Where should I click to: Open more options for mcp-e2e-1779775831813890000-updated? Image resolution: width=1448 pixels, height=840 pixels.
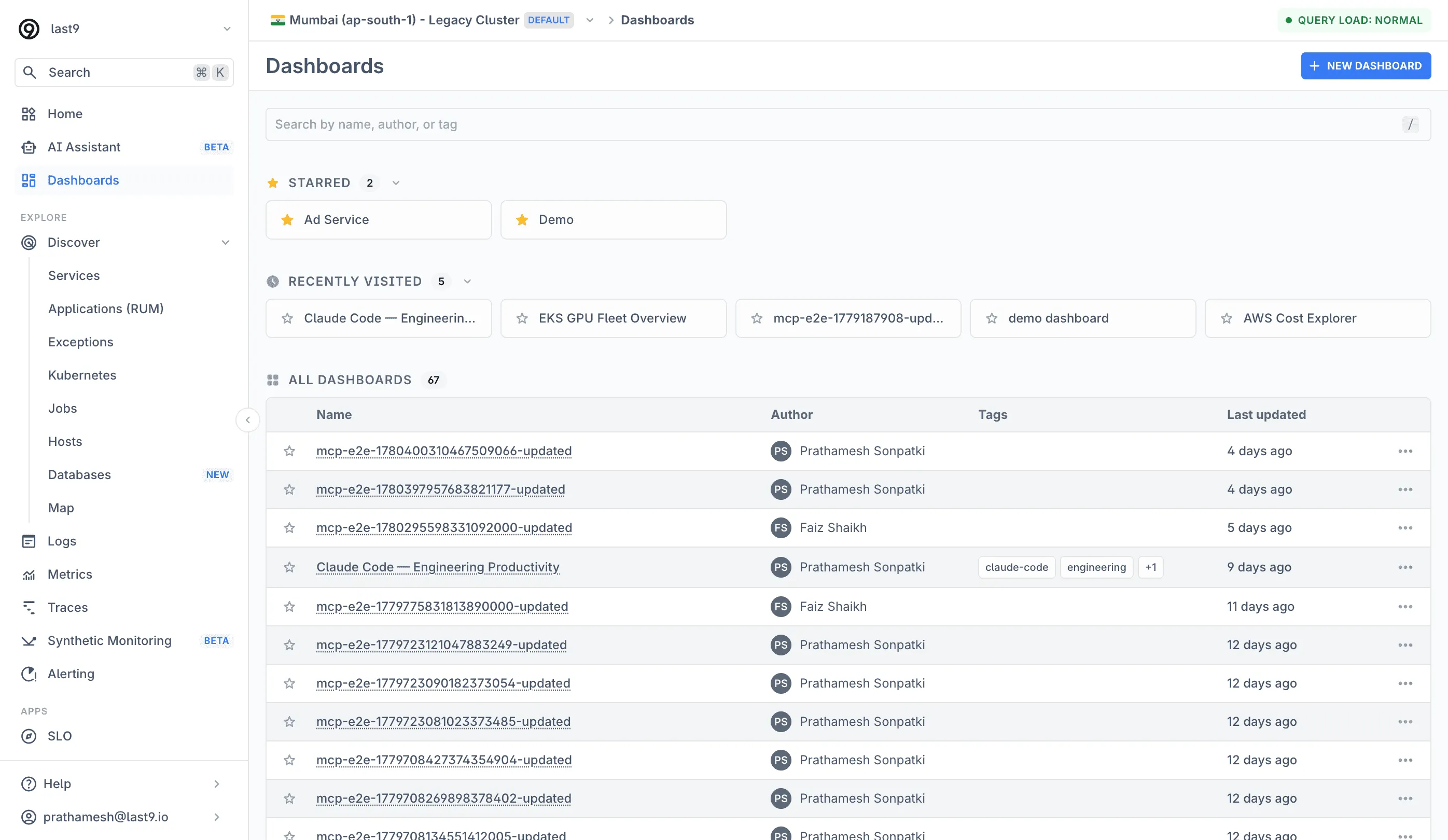[1405, 607]
